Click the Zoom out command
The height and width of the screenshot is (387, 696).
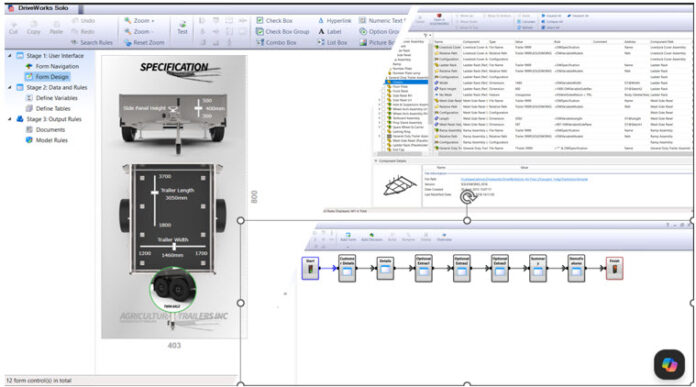click(x=139, y=32)
